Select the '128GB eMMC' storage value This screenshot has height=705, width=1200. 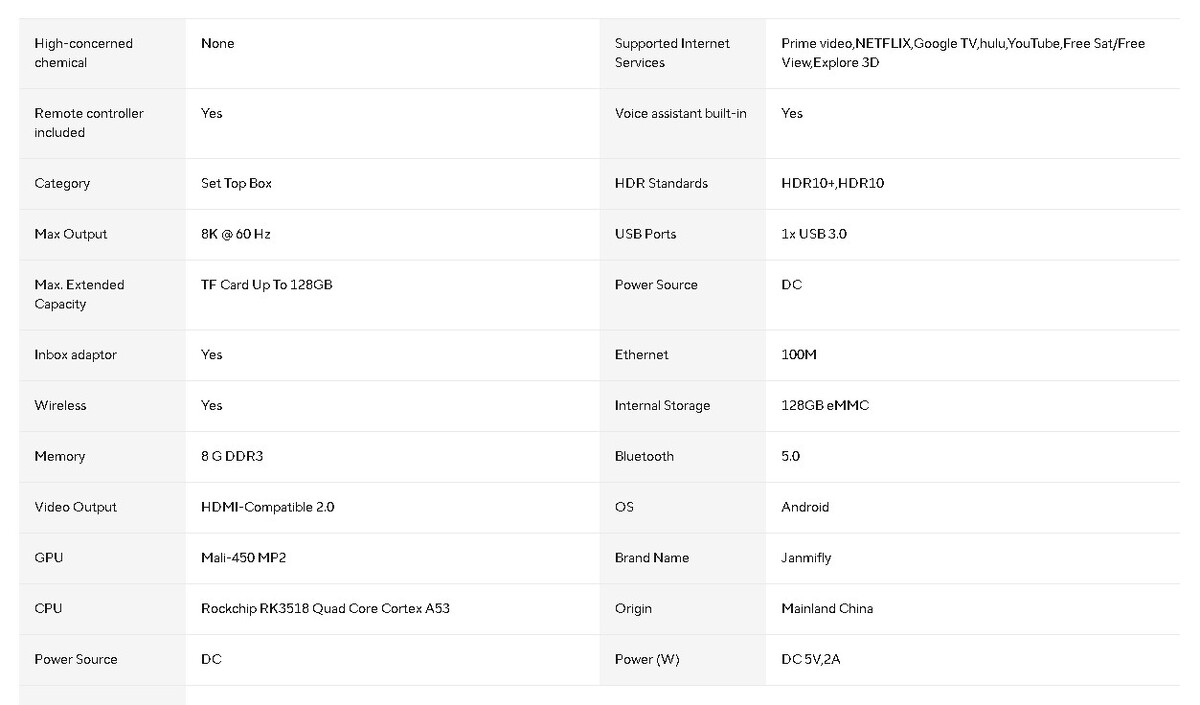[826, 406]
